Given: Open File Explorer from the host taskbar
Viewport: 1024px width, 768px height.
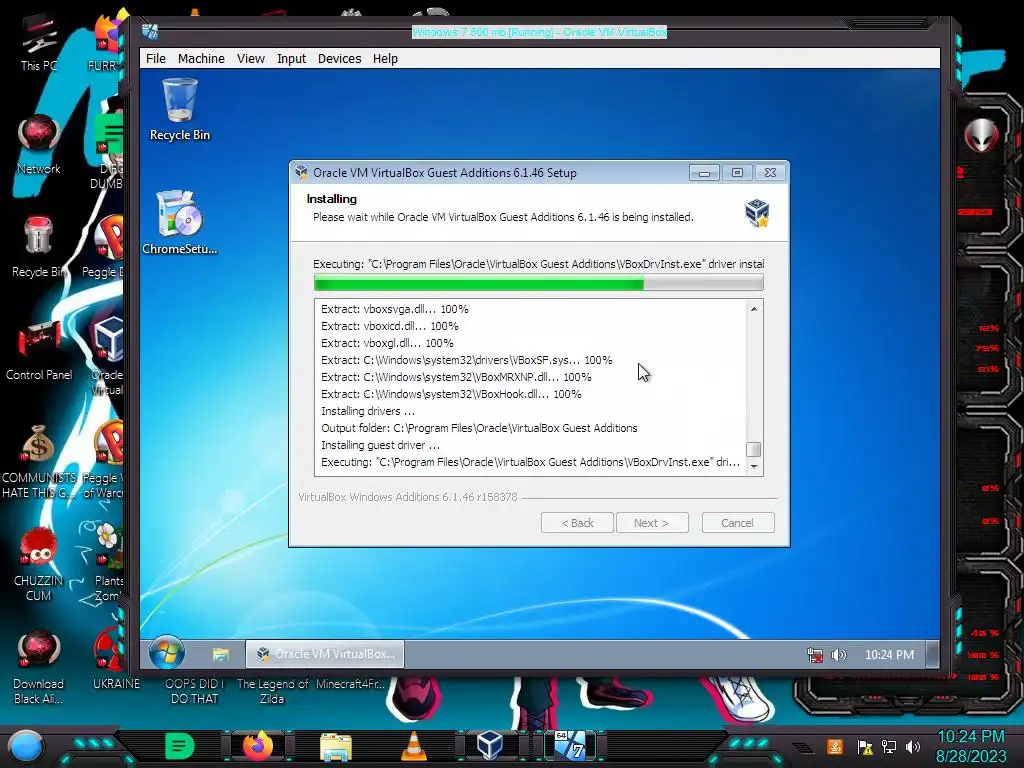Looking at the screenshot, I should tap(336, 746).
